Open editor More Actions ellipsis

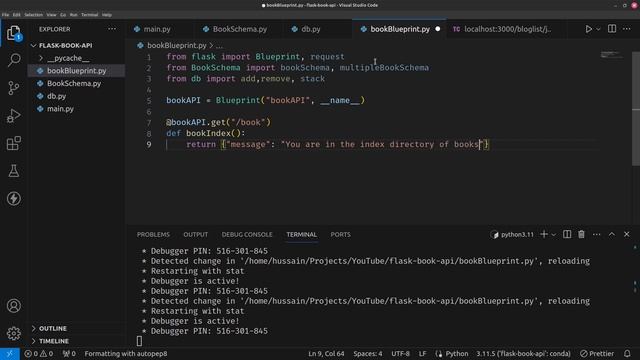627,29
